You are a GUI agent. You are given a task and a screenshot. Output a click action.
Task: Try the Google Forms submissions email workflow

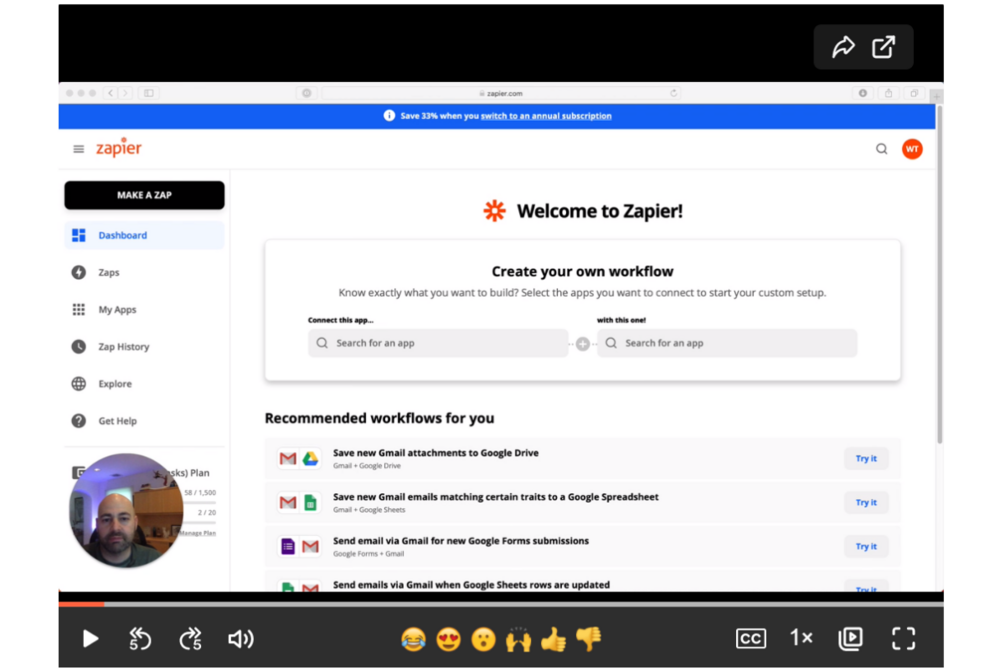pos(866,546)
